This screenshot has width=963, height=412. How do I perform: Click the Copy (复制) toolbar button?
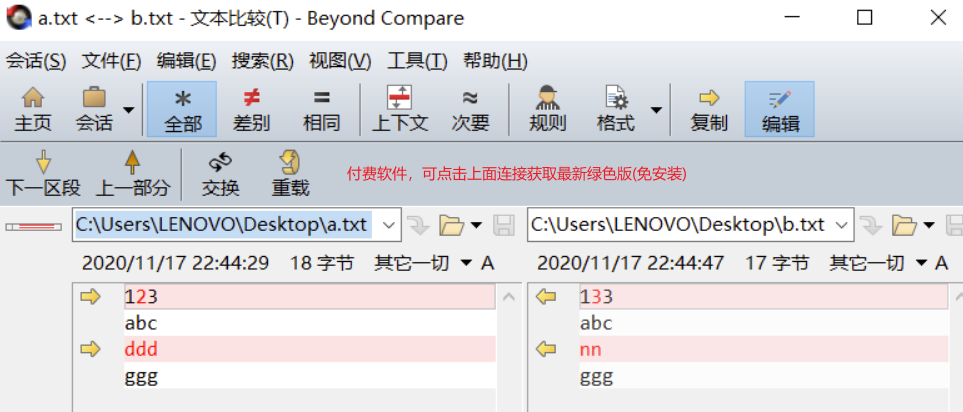[x=709, y=109]
